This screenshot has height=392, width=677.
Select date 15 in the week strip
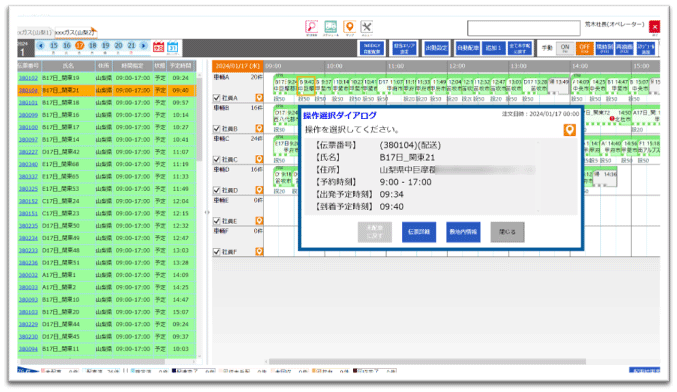[x=54, y=46]
